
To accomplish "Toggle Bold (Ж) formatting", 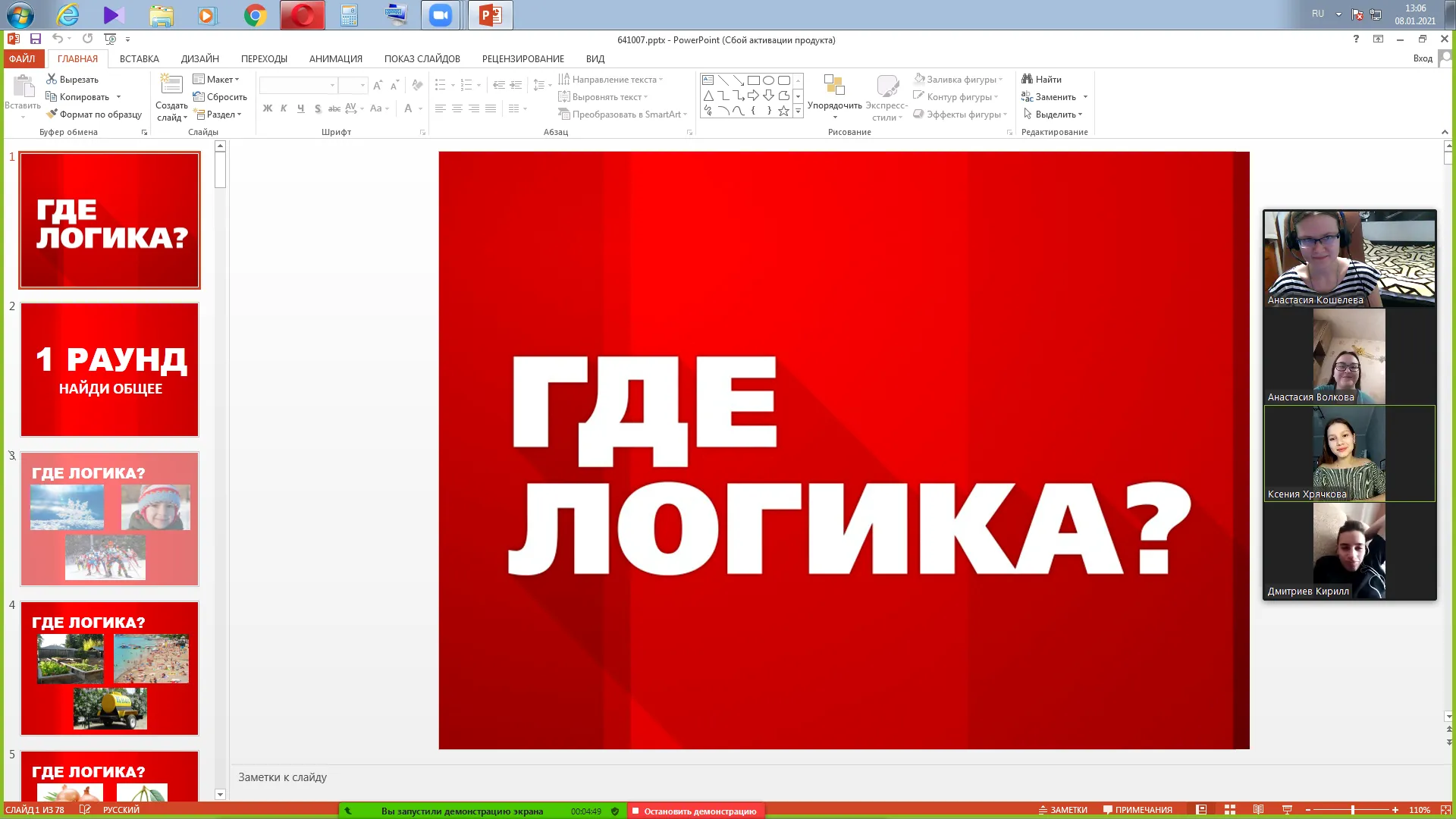I will coord(267,108).
